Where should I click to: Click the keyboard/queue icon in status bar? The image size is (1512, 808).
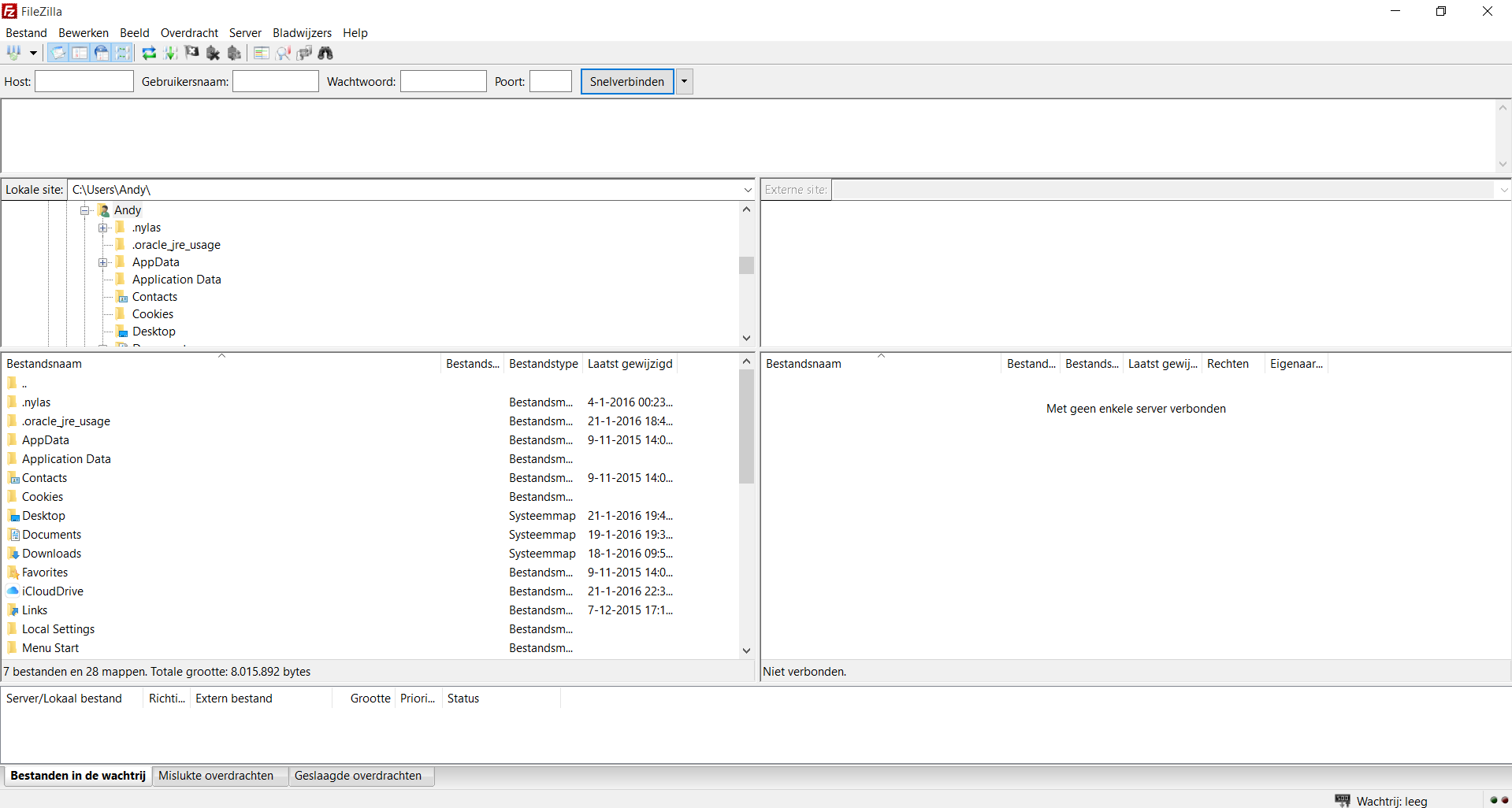(1342, 800)
